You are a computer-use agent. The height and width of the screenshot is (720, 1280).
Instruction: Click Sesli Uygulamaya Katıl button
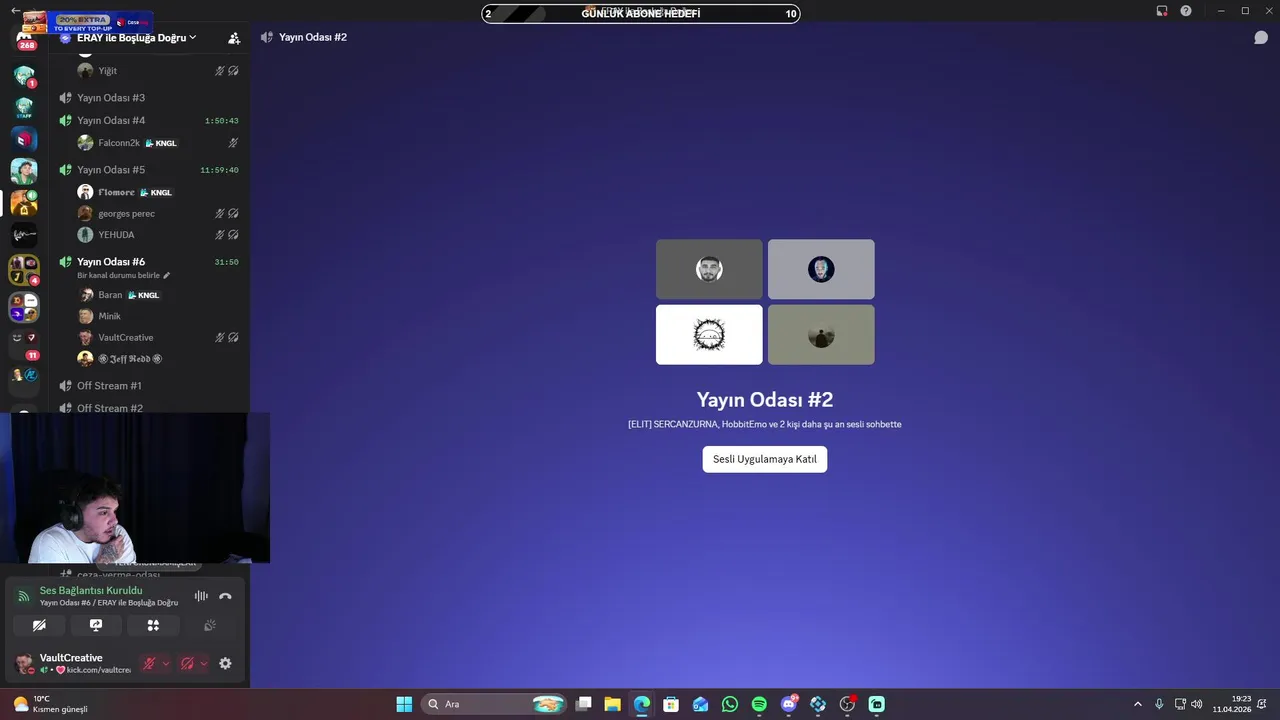(x=765, y=459)
